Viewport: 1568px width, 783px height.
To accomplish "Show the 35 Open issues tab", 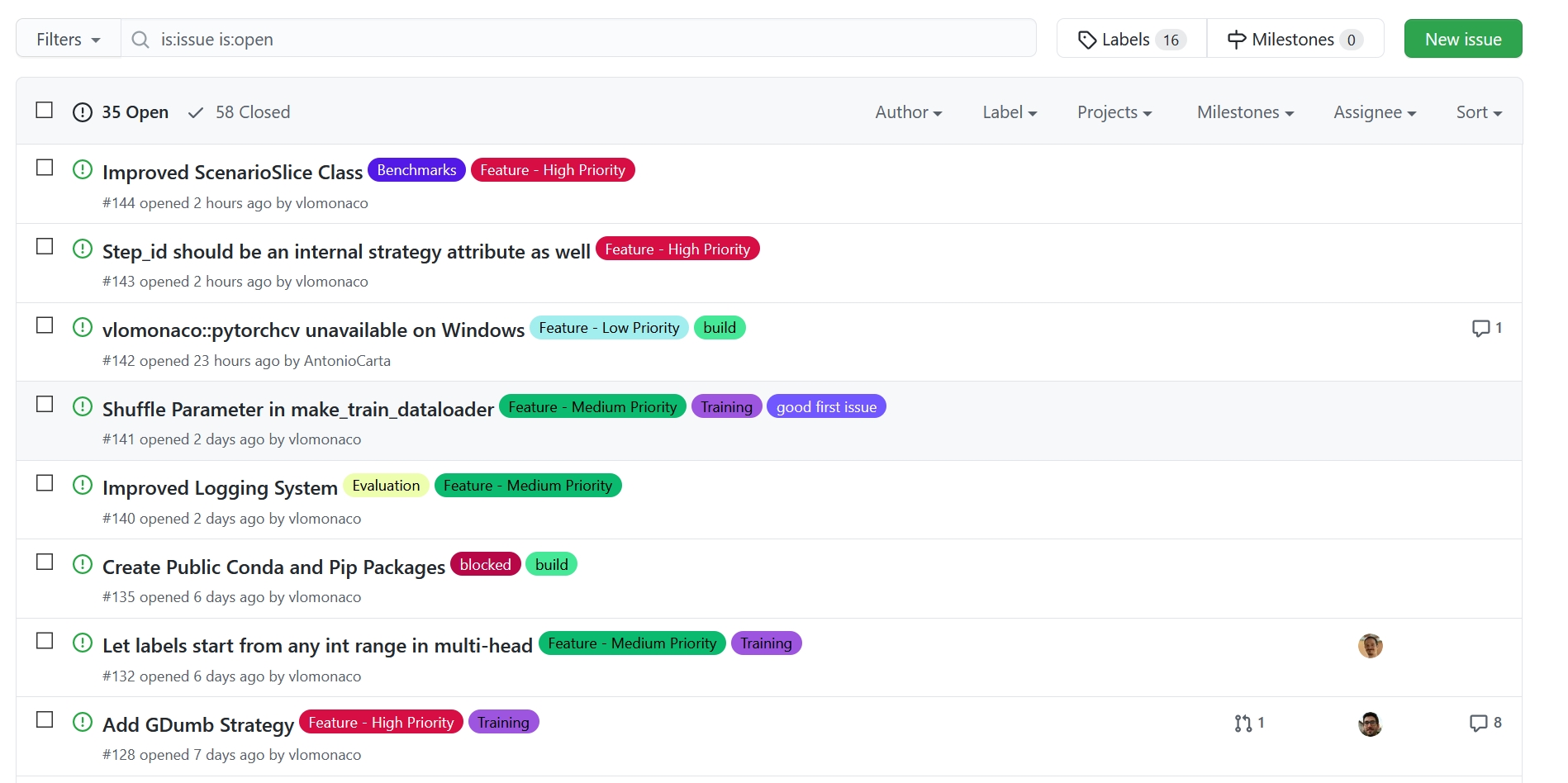I will (121, 112).
